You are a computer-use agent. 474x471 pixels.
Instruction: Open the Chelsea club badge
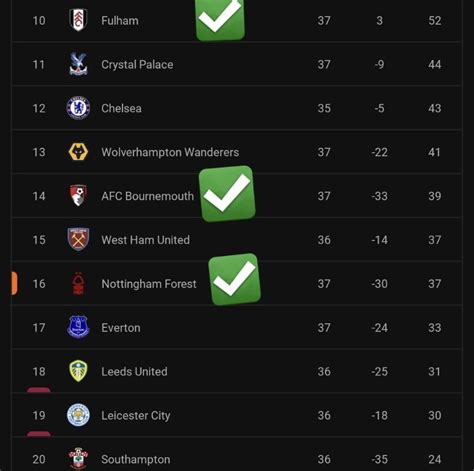coord(78,108)
